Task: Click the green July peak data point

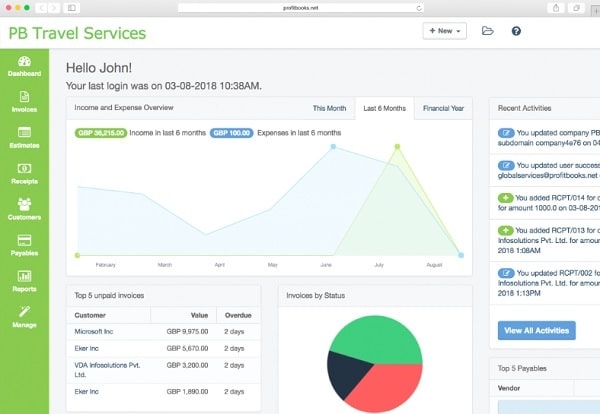Action: (x=397, y=147)
